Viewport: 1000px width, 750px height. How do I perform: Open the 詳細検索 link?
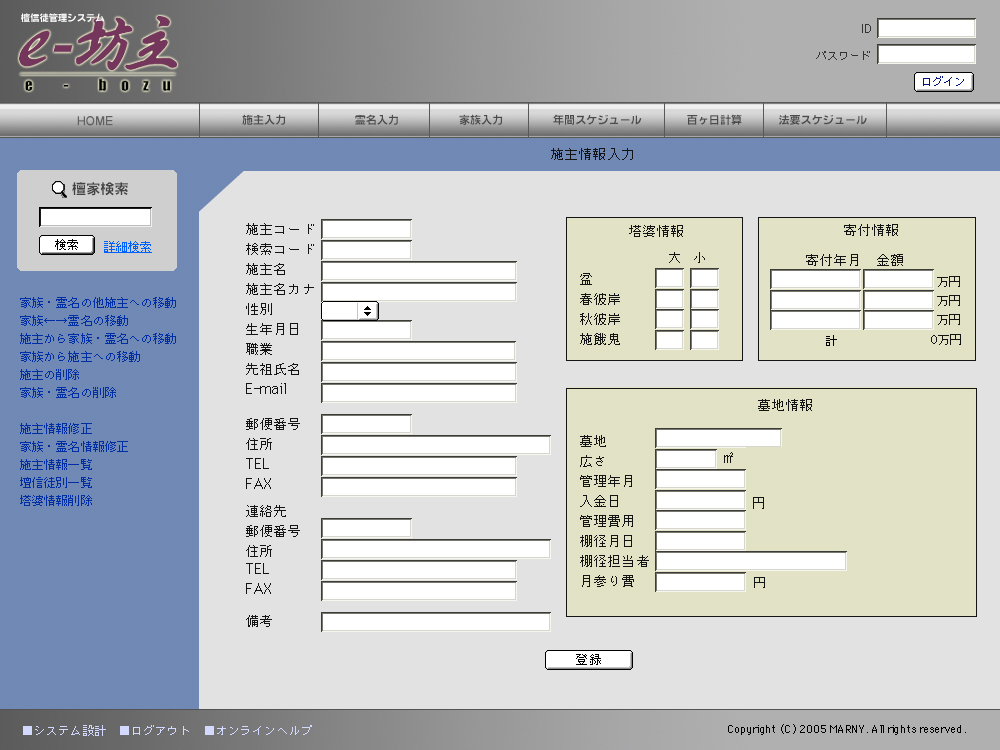click(128, 247)
